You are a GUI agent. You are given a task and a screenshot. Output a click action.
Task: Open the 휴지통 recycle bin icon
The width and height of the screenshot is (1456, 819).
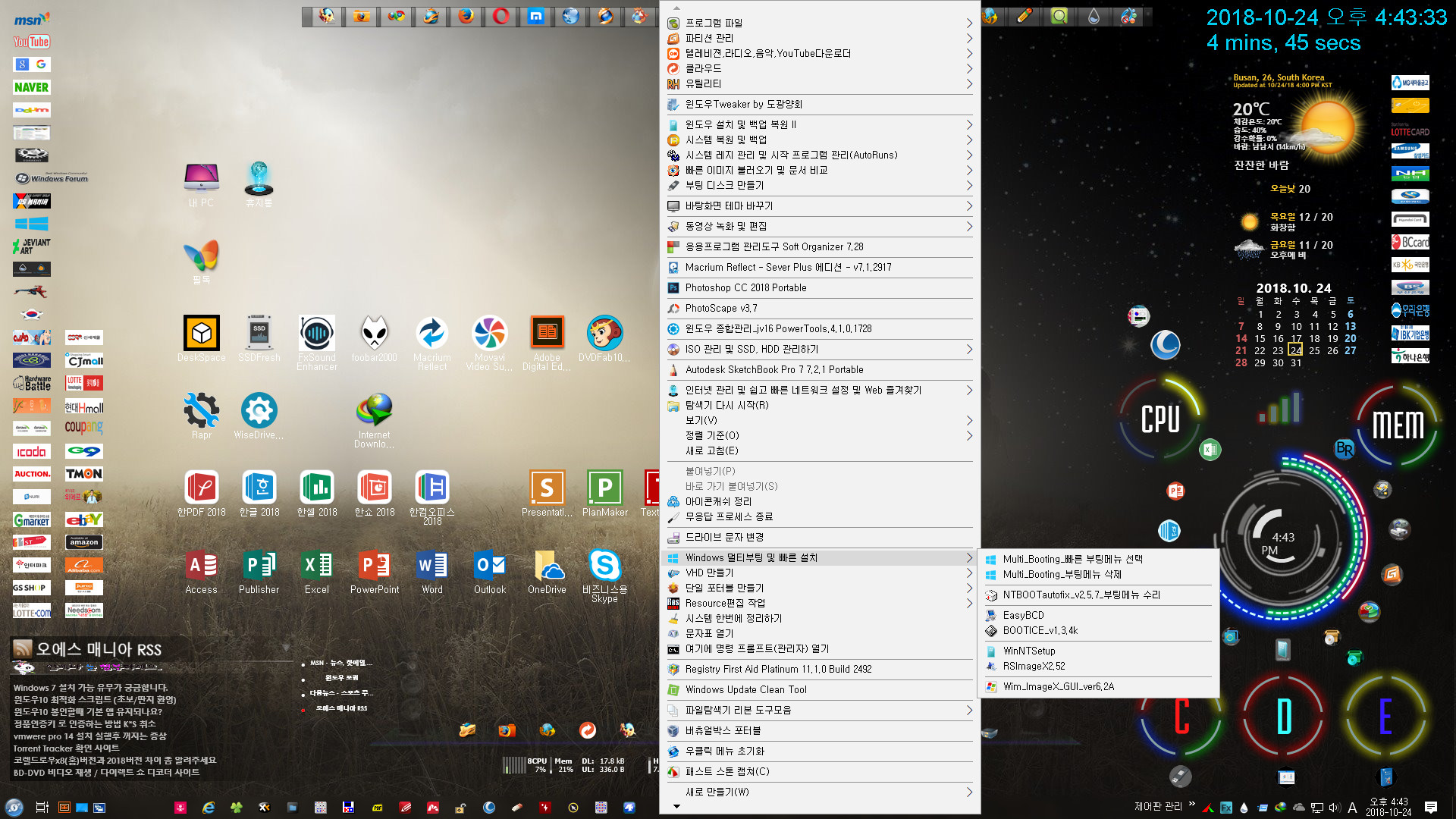[x=259, y=184]
